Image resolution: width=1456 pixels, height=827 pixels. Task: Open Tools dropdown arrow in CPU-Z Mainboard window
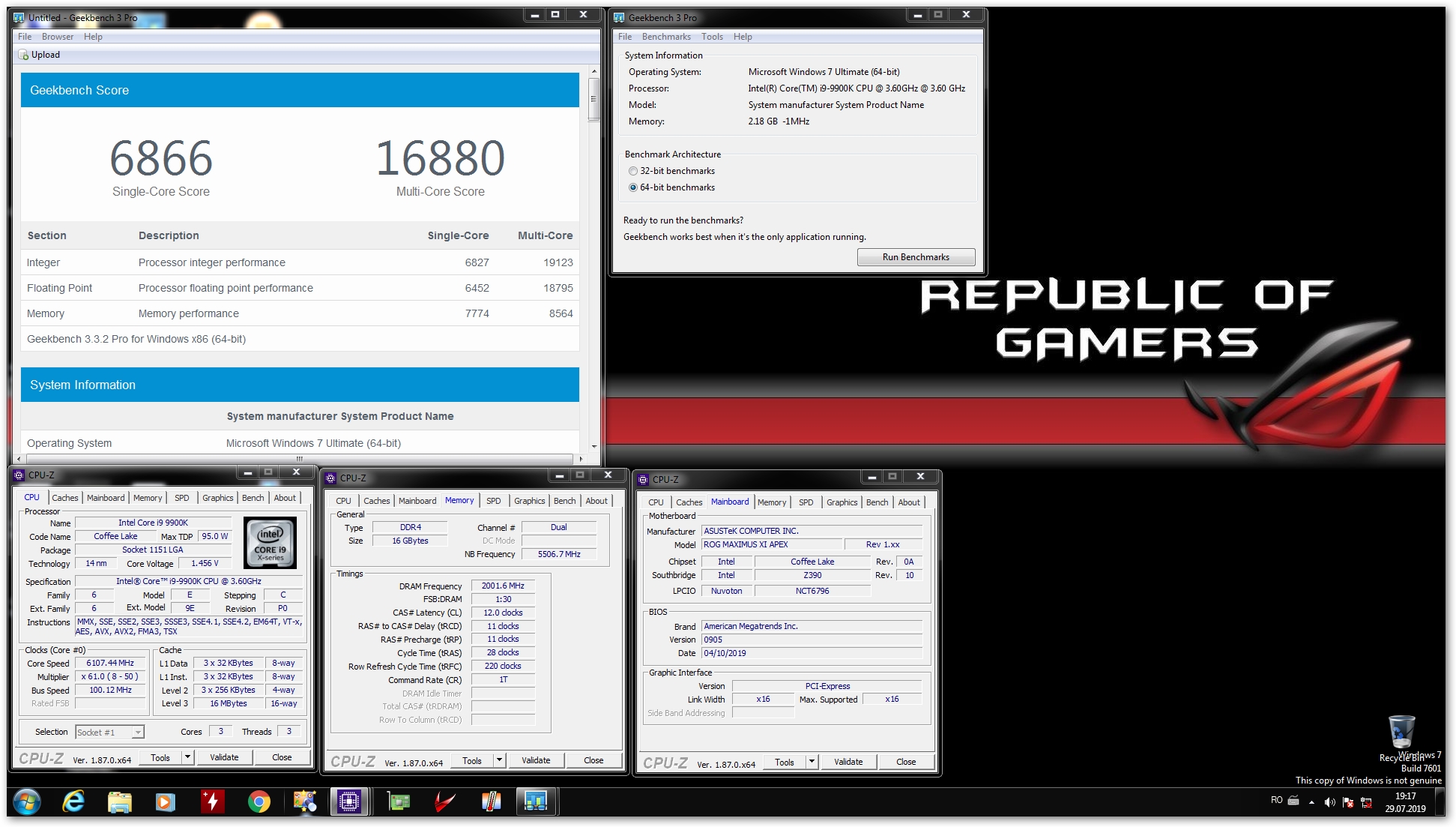(x=812, y=762)
